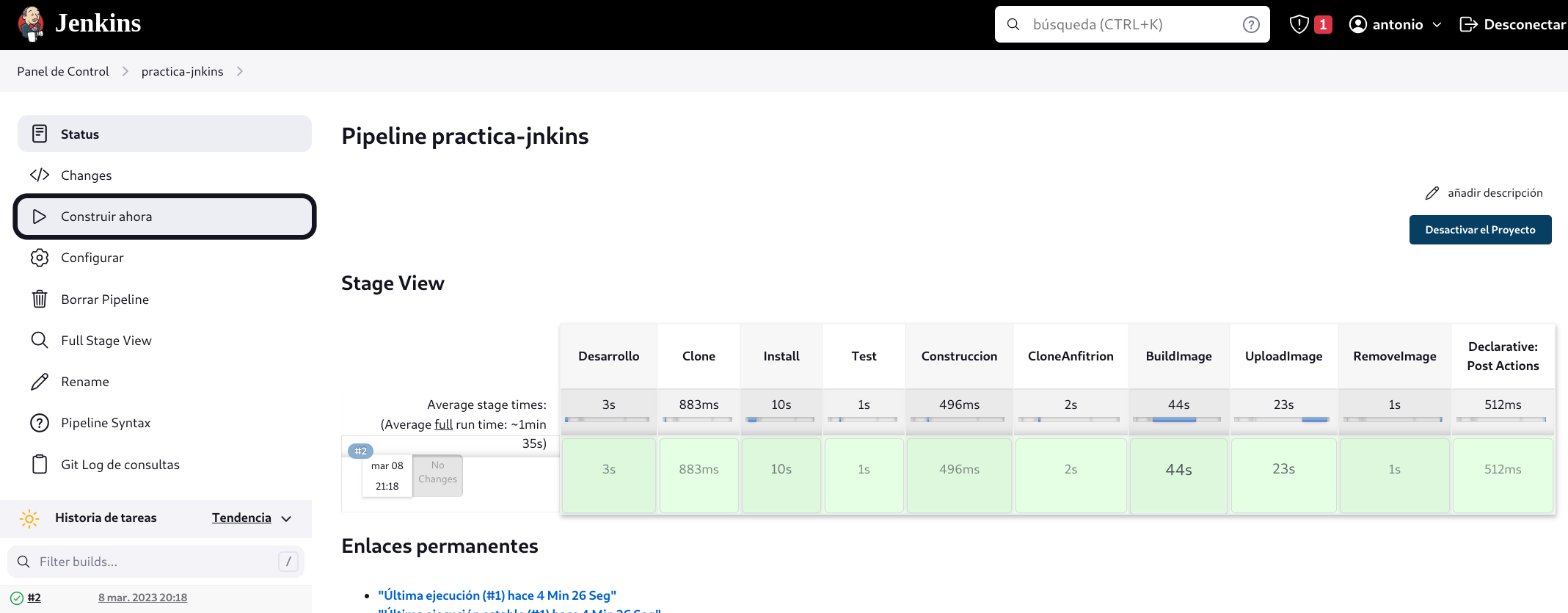The height and width of the screenshot is (613, 1568).
Task: Click the UploadImage average time progress bar
Action: click(x=1282, y=420)
